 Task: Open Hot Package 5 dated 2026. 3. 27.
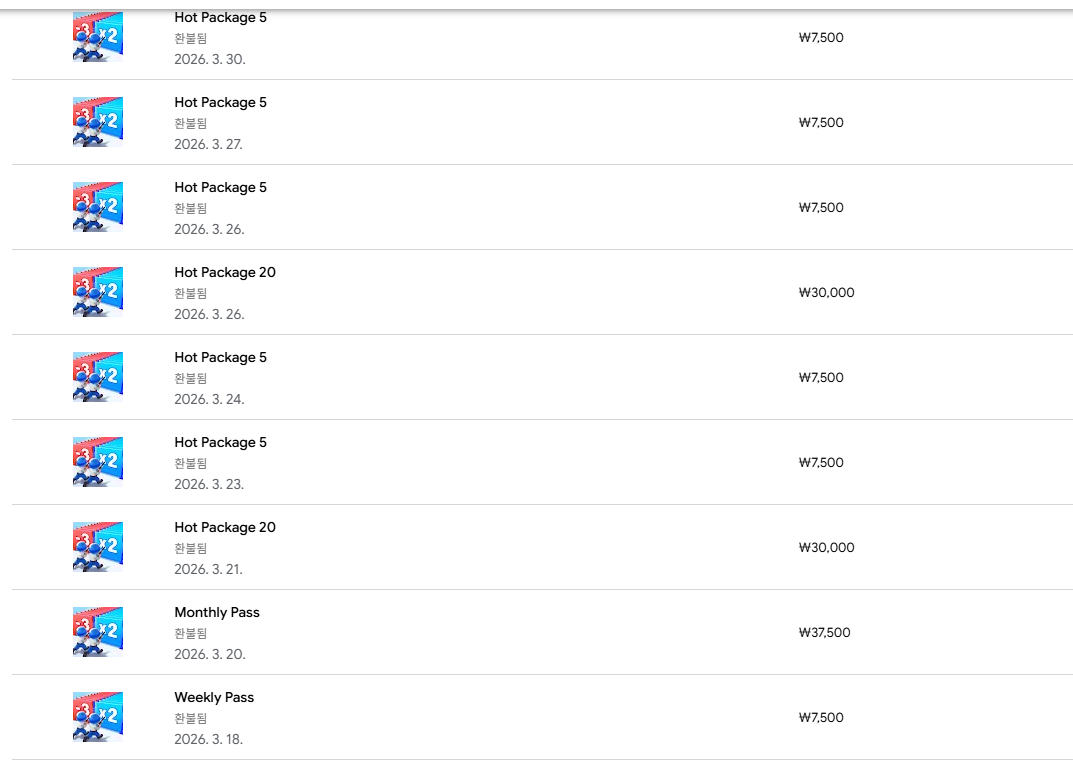pos(220,103)
